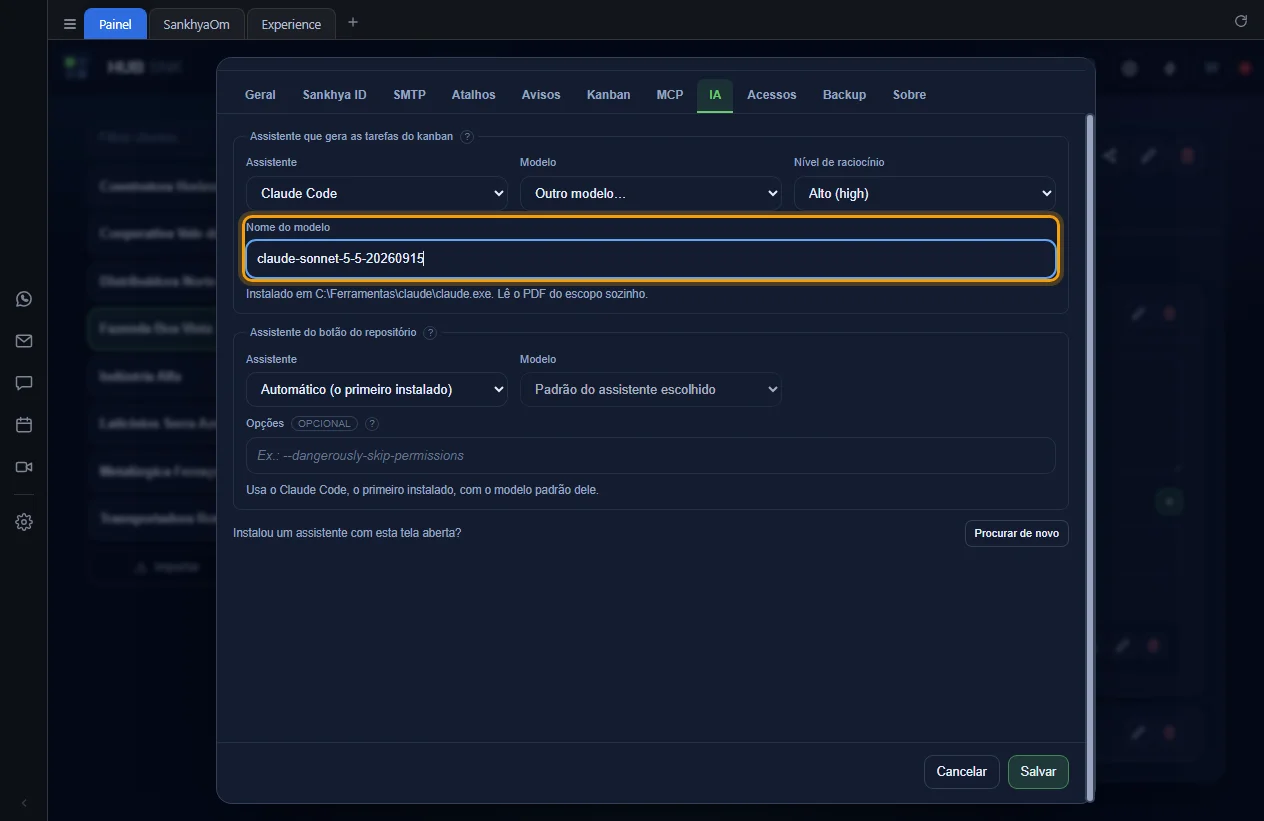The width and height of the screenshot is (1264, 821).
Task: Focus the 'Nome do modelo' text field
Action: pos(651,259)
